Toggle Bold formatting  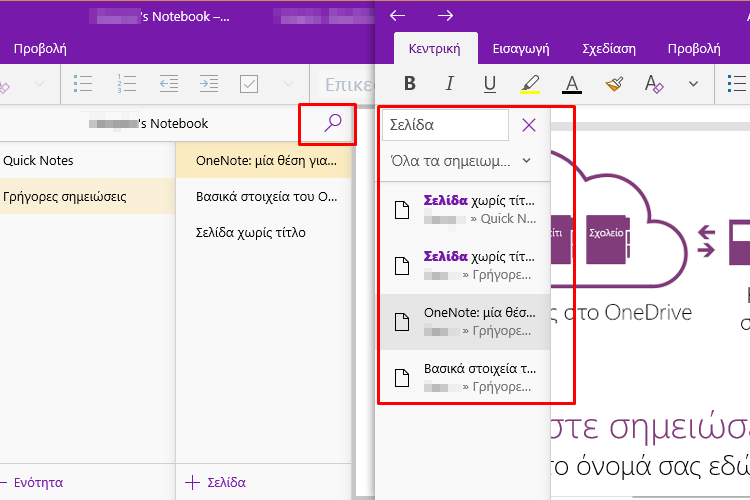click(x=409, y=84)
